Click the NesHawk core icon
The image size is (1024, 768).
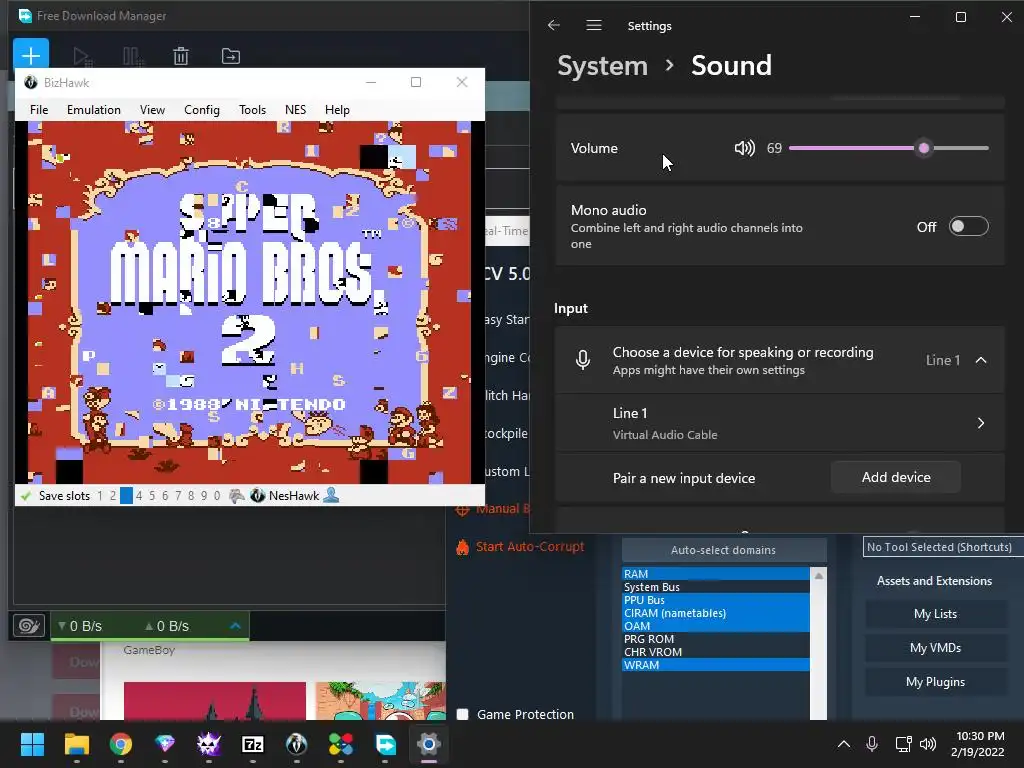[258, 496]
